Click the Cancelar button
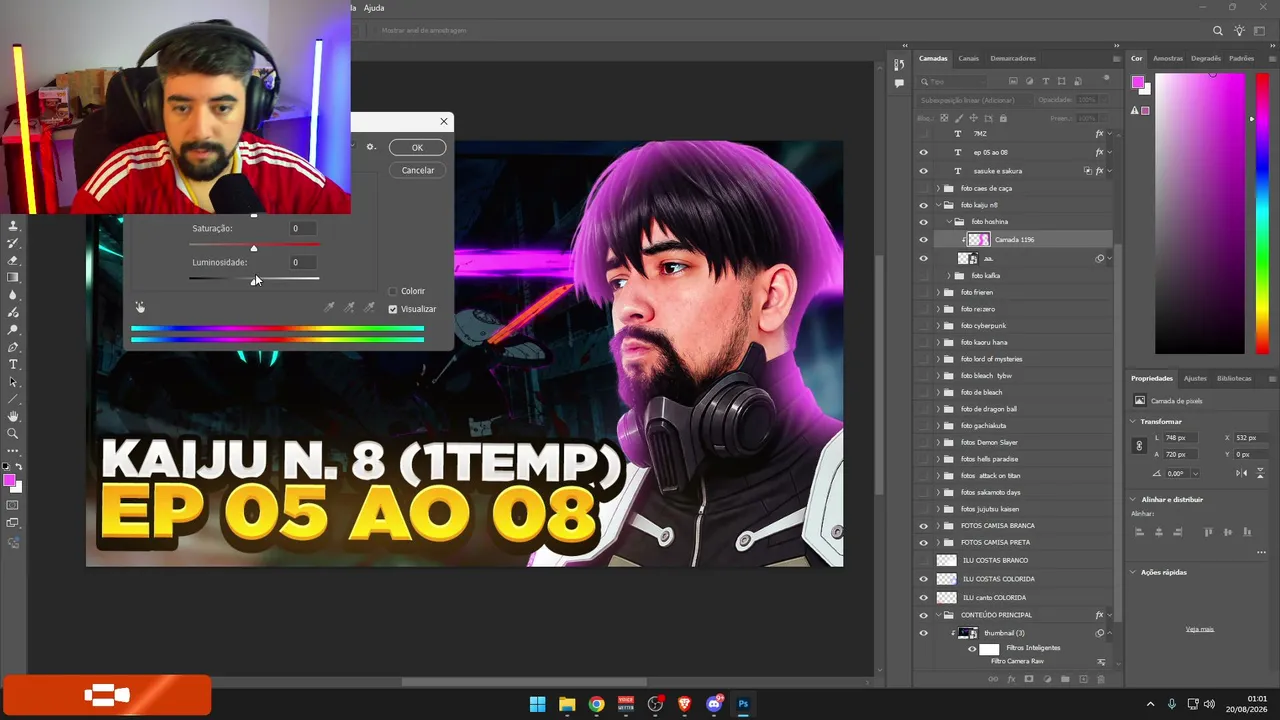Image resolution: width=1280 pixels, height=720 pixels. point(417,170)
